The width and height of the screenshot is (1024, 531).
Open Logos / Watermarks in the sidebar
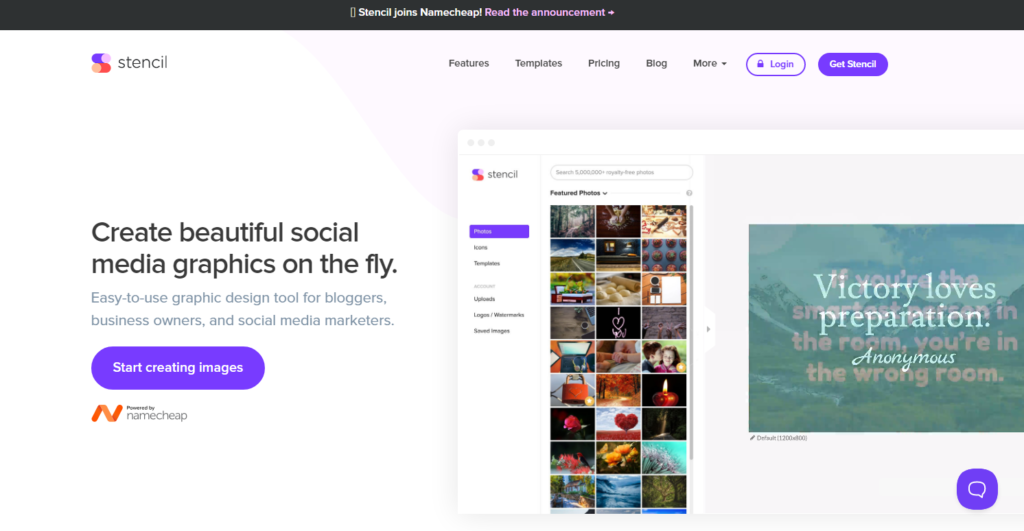(499, 315)
